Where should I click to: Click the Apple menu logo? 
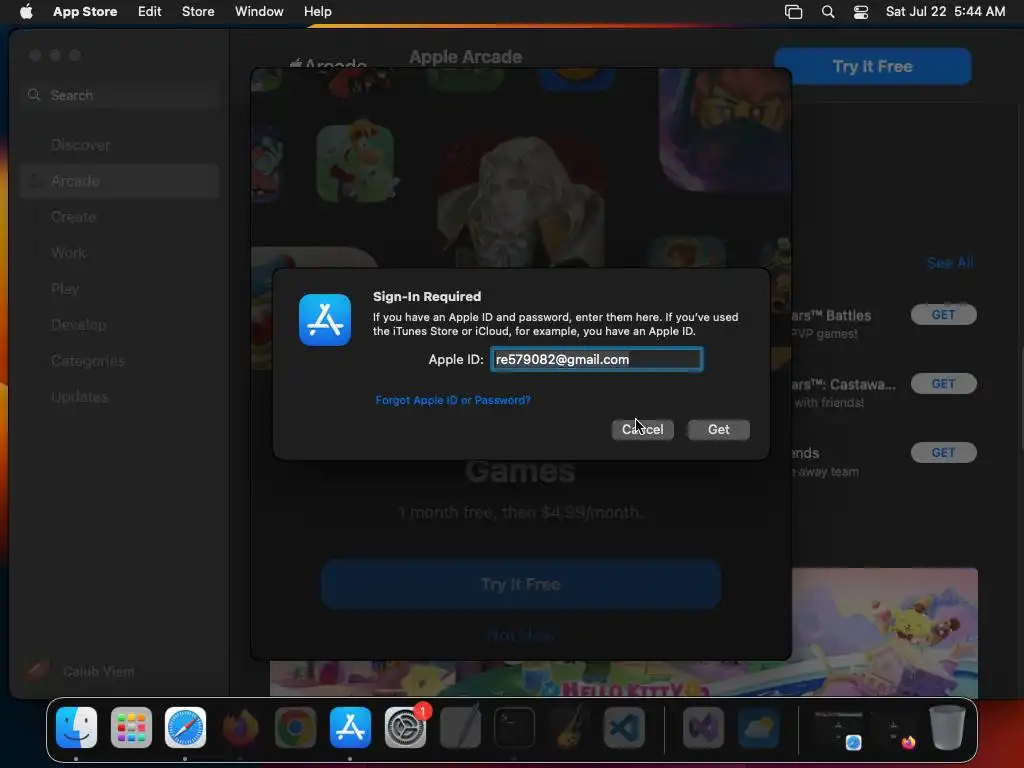[26, 12]
